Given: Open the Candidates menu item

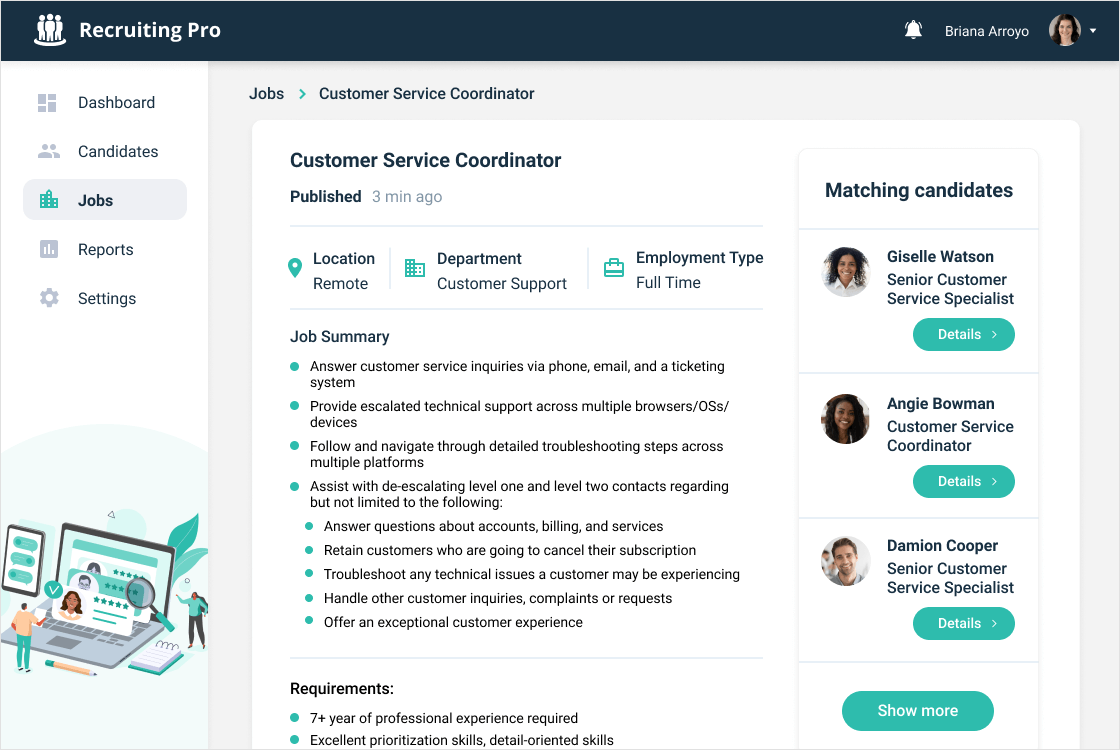Looking at the screenshot, I should [118, 151].
